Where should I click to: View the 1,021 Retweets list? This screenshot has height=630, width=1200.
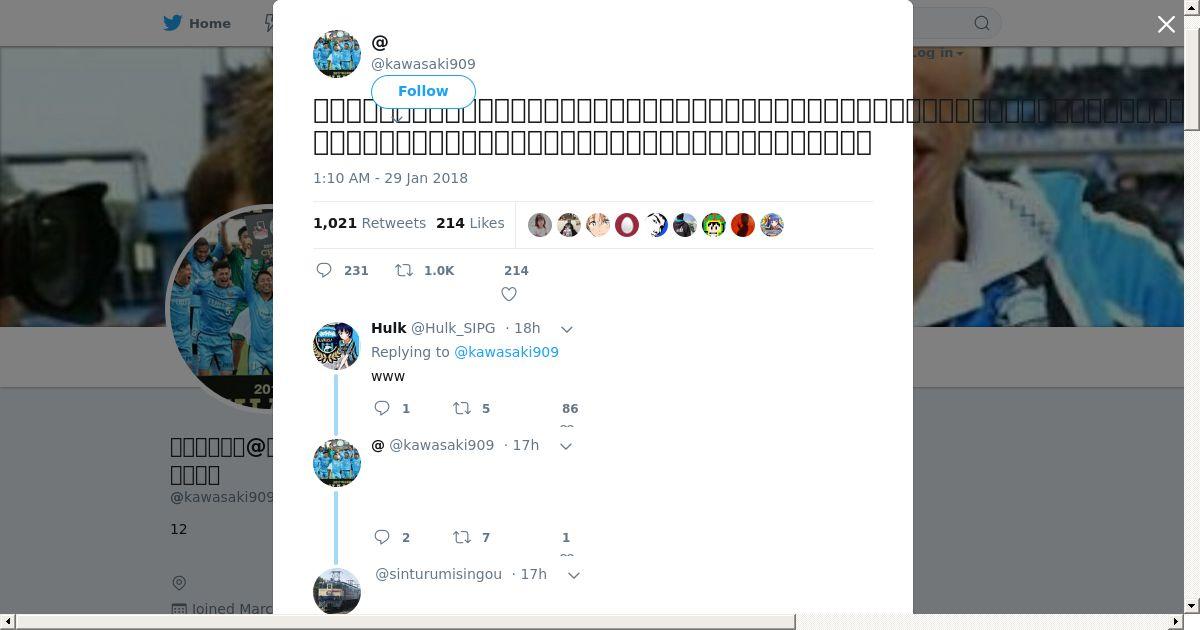pos(369,223)
